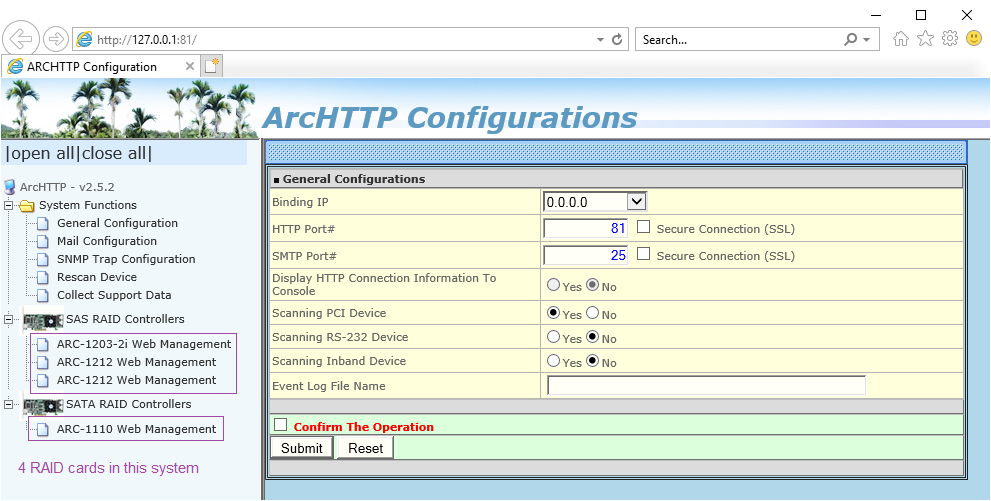This screenshot has width=991, height=501.
Task: Click the SAS RAID Controllers card image
Action: (x=44, y=320)
